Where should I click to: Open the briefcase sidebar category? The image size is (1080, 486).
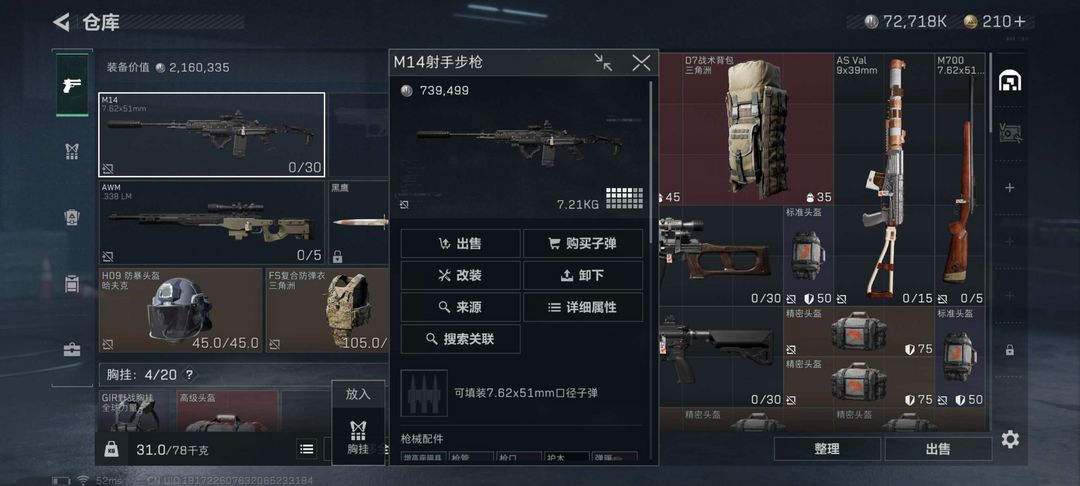[72, 350]
